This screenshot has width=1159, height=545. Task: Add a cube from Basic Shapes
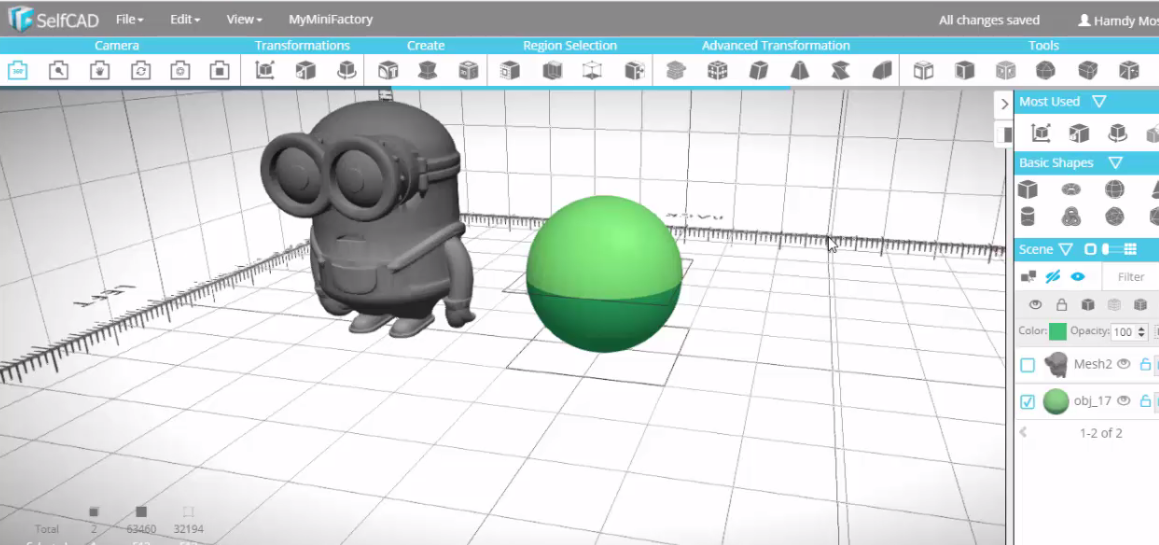point(1027,189)
